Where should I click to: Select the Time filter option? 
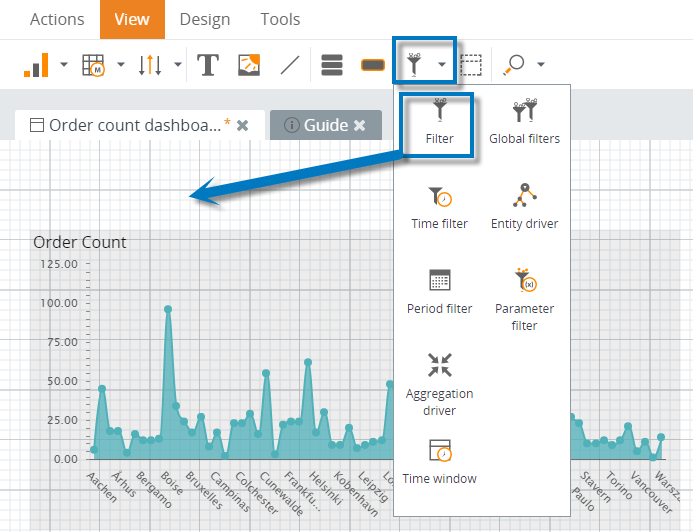[439, 208]
